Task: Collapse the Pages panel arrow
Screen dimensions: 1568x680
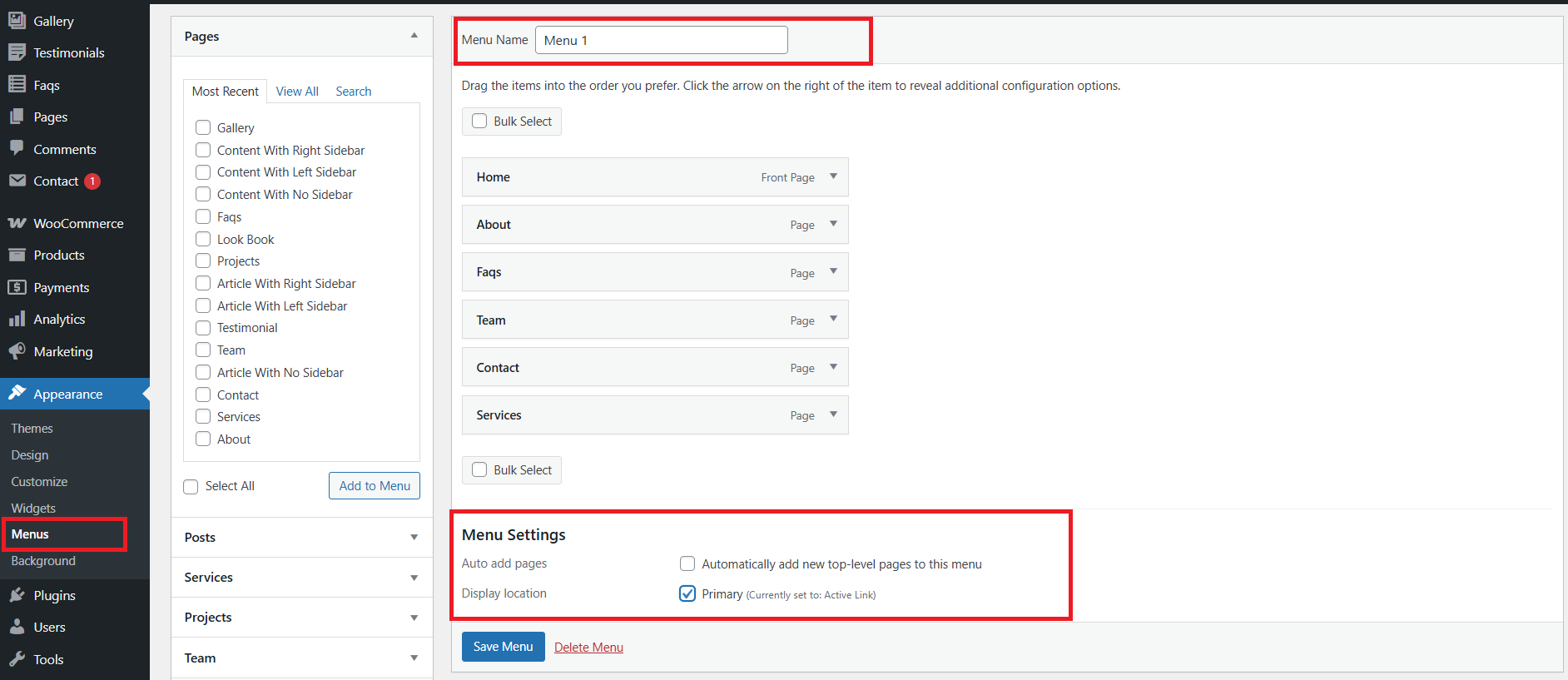Action: tap(414, 35)
